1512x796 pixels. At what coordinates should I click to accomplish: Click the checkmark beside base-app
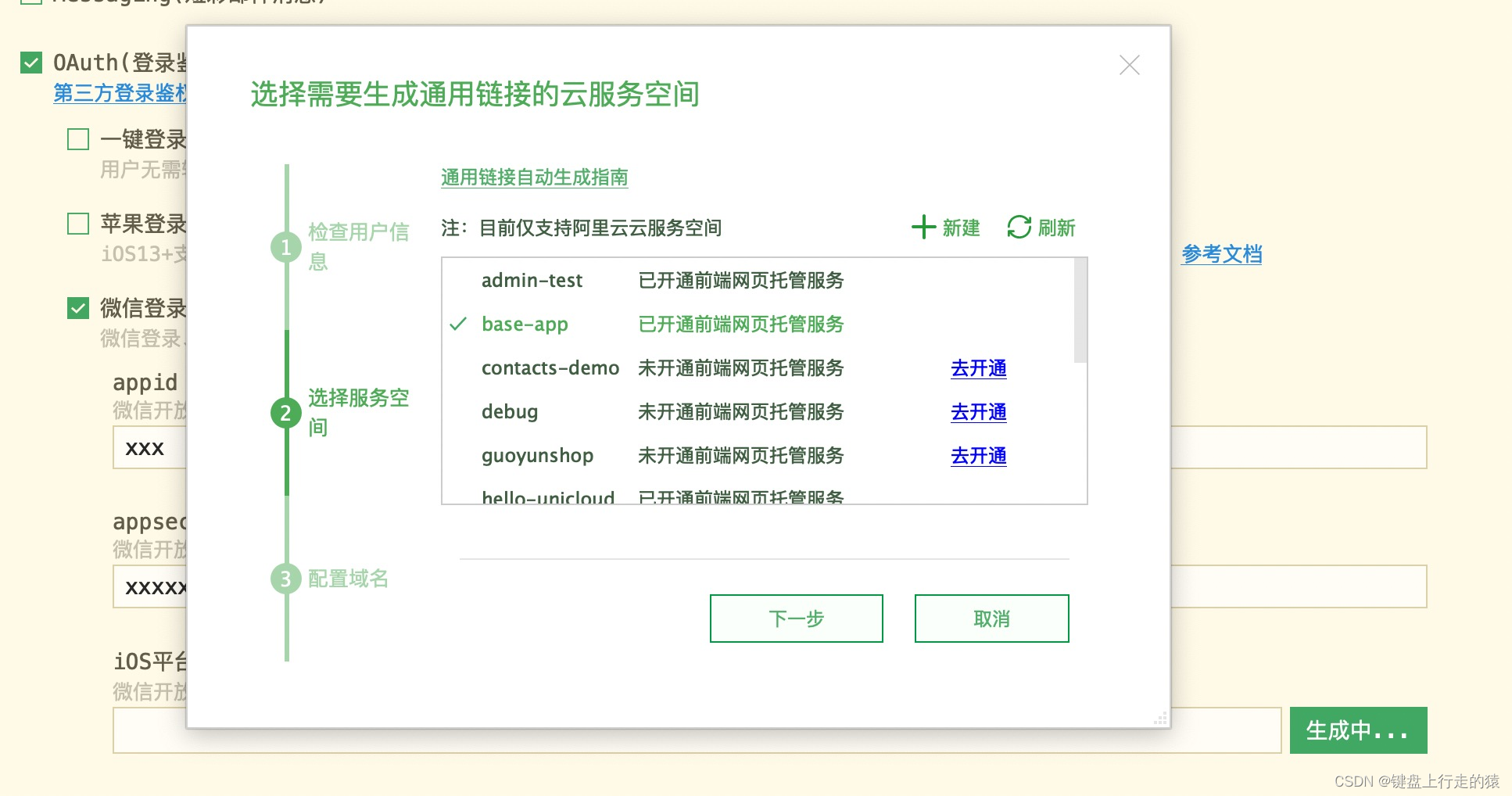[x=458, y=324]
